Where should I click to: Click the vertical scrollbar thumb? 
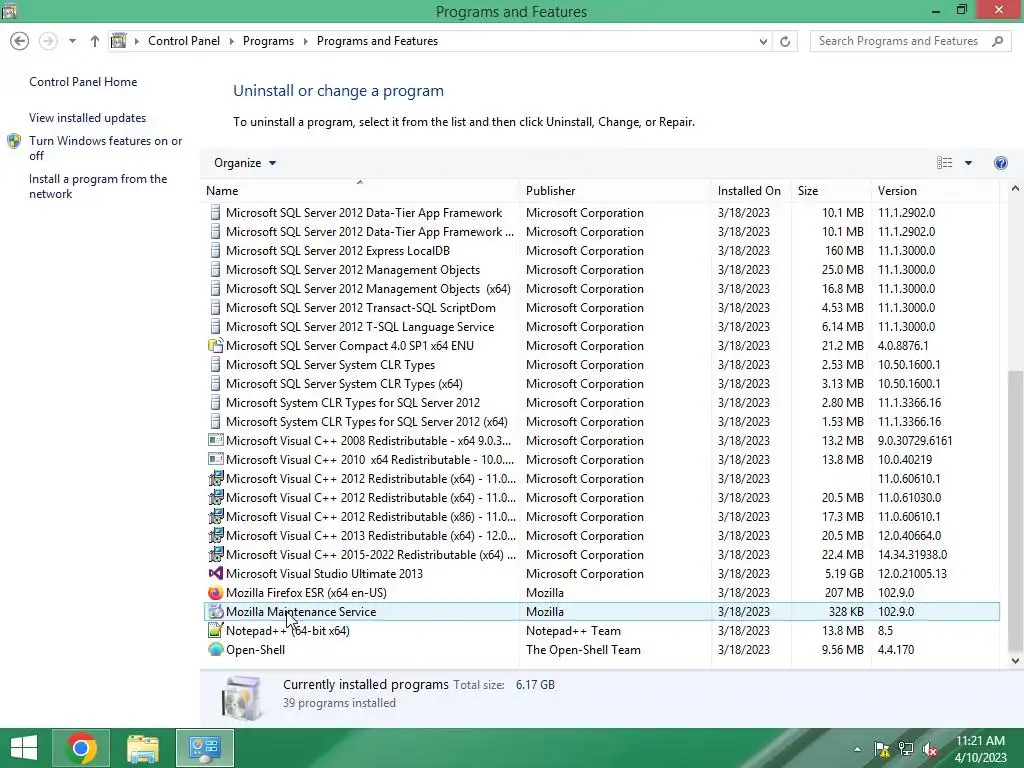click(1015, 510)
